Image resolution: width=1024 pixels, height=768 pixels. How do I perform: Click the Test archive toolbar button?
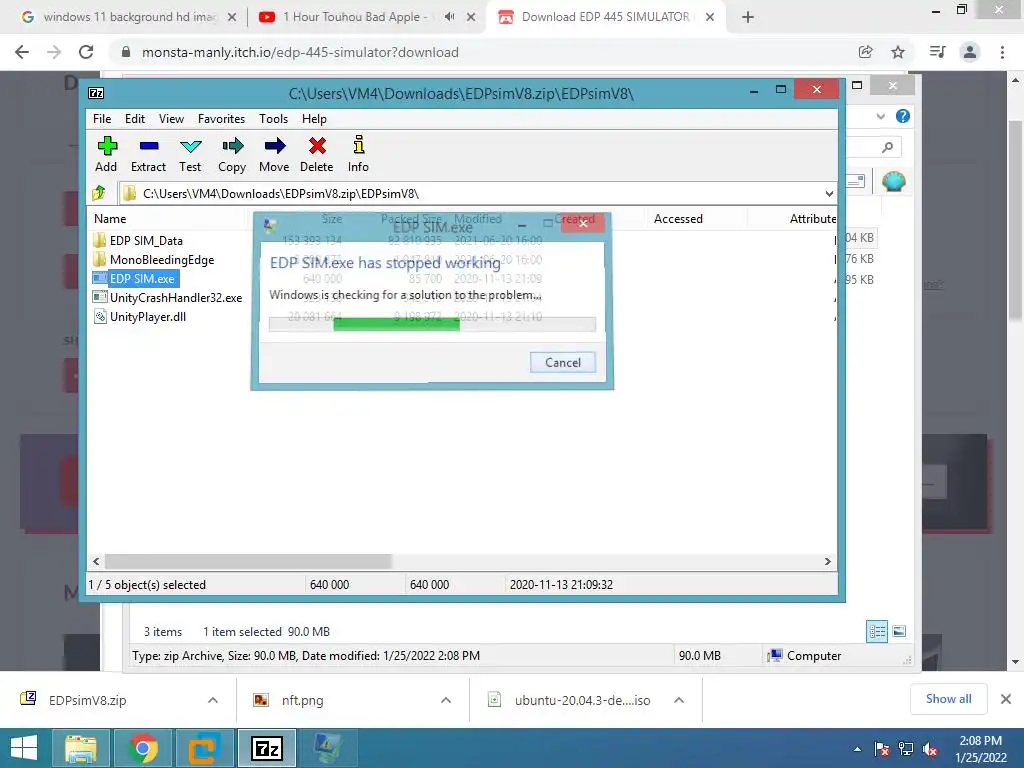click(x=190, y=154)
